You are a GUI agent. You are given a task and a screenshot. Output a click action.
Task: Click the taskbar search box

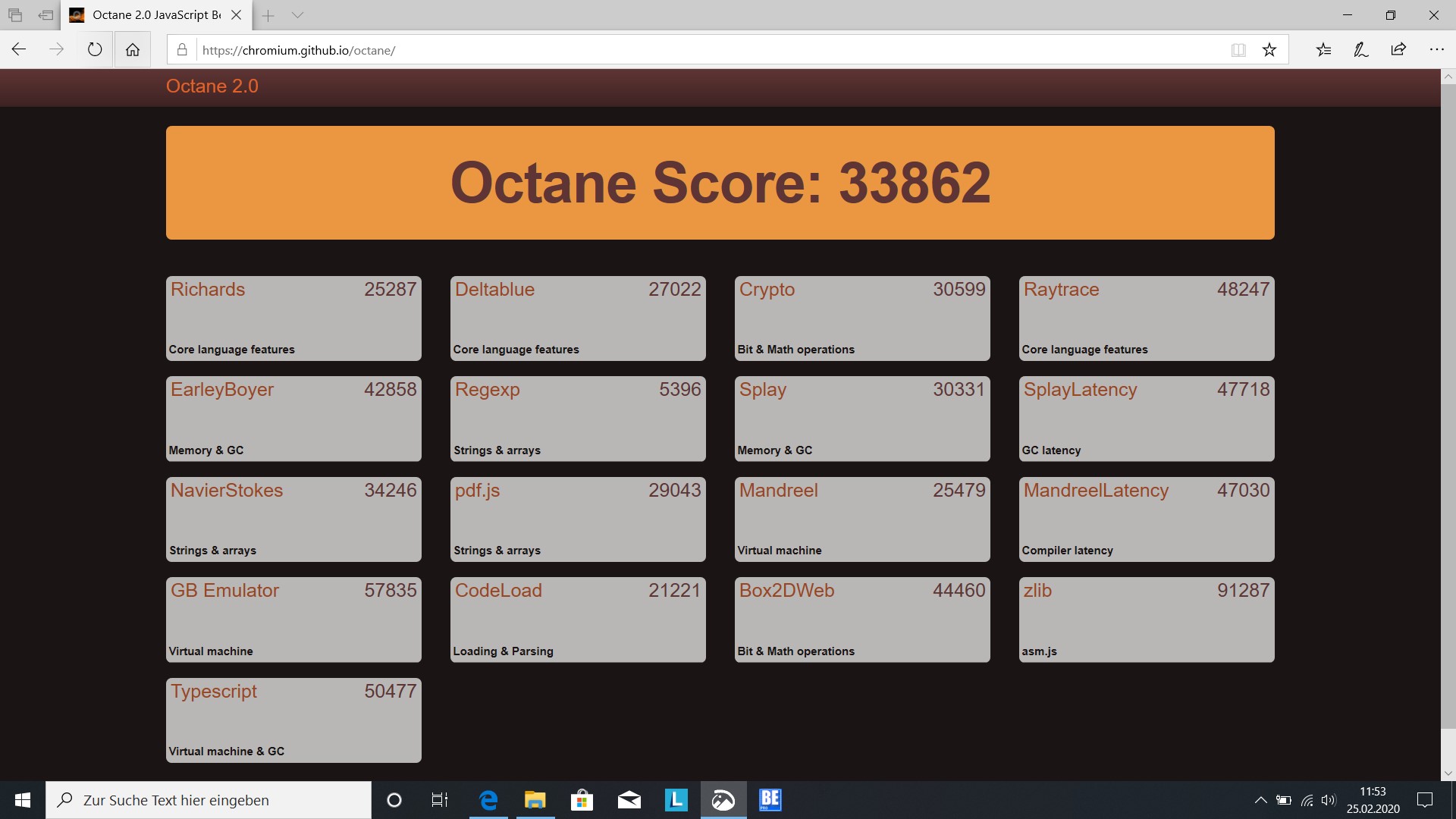(x=209, y=800)
